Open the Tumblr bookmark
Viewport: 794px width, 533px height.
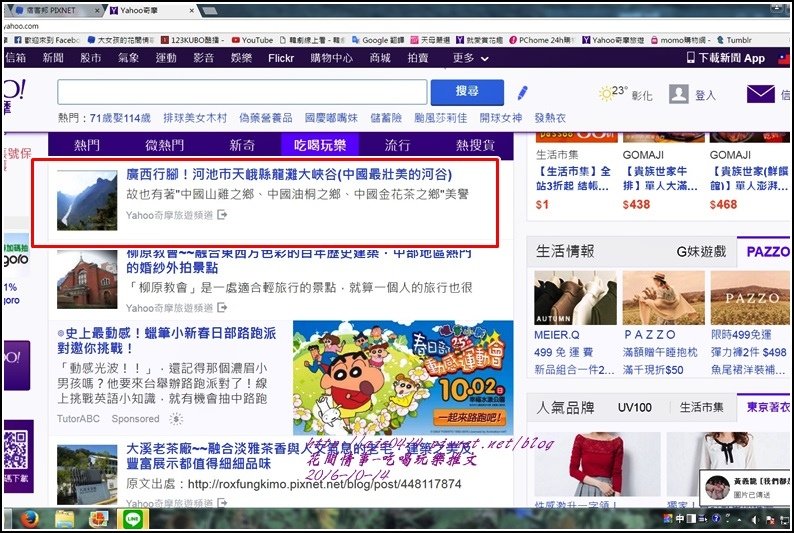734,40
